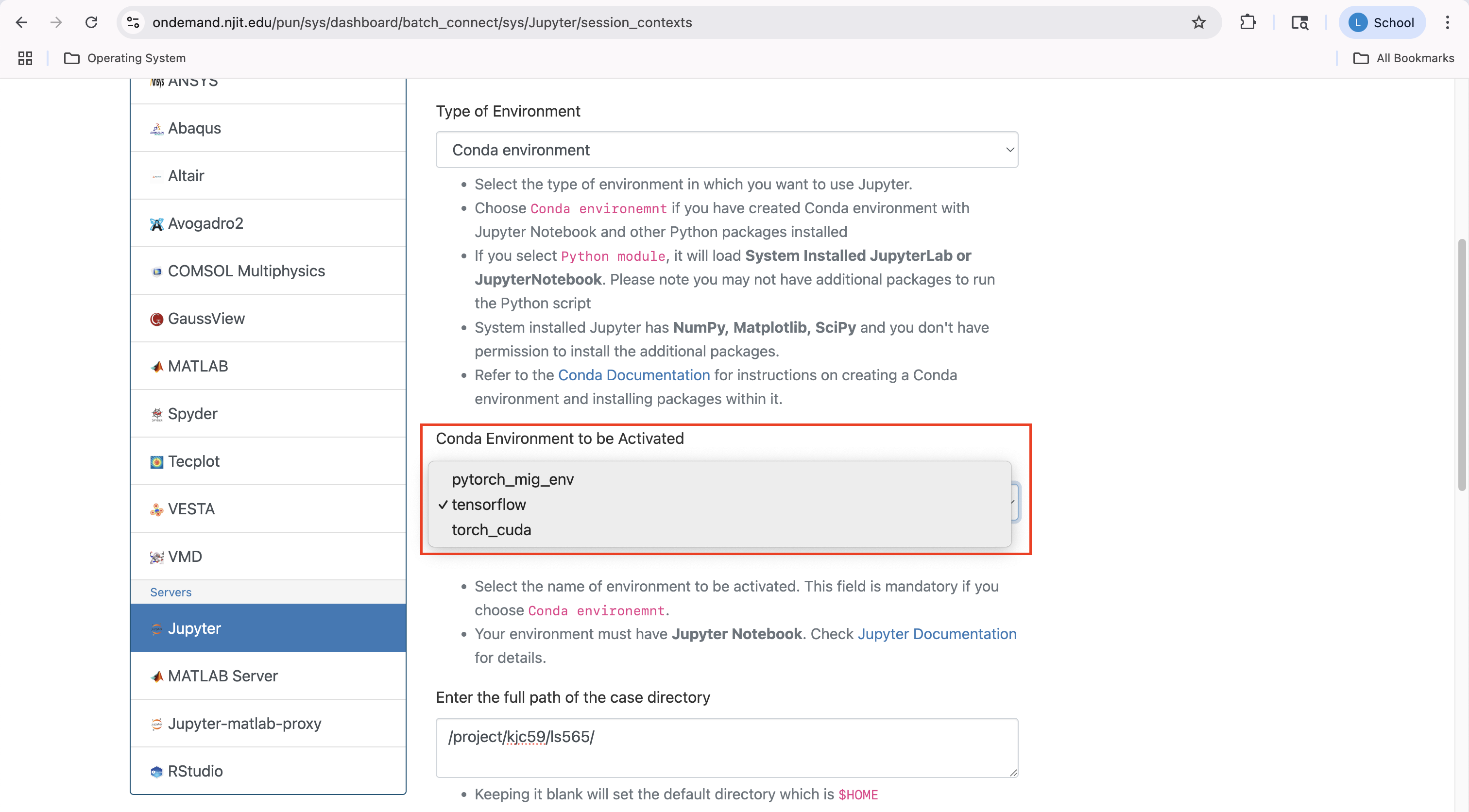Image resolution: width=1469 pixels, height=812 pixels.
Task: Choose tensorflow from the conda environment list
Action: coord(719,504)
